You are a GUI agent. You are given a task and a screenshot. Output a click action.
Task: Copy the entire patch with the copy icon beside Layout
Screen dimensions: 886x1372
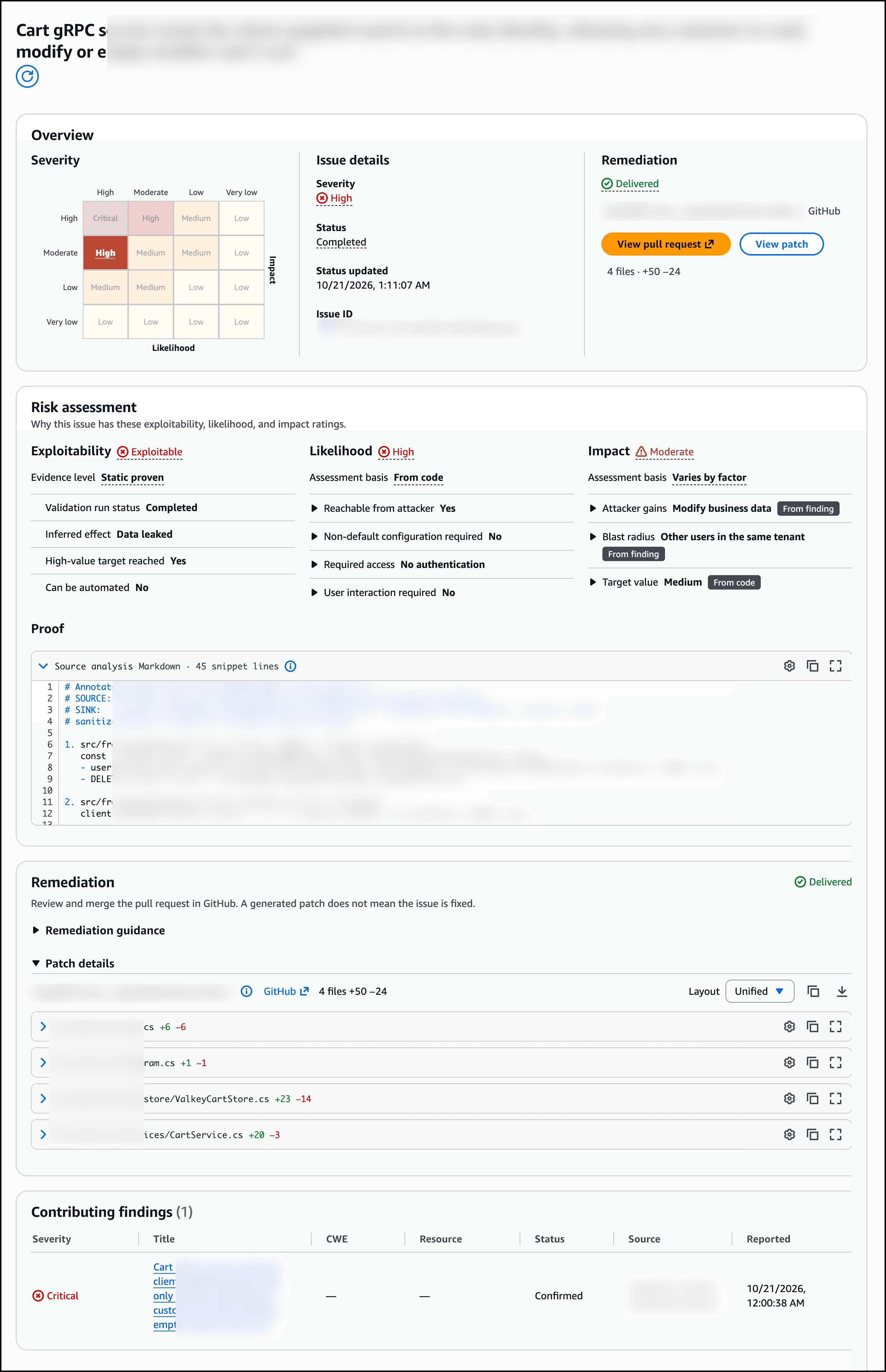[813, 991]
